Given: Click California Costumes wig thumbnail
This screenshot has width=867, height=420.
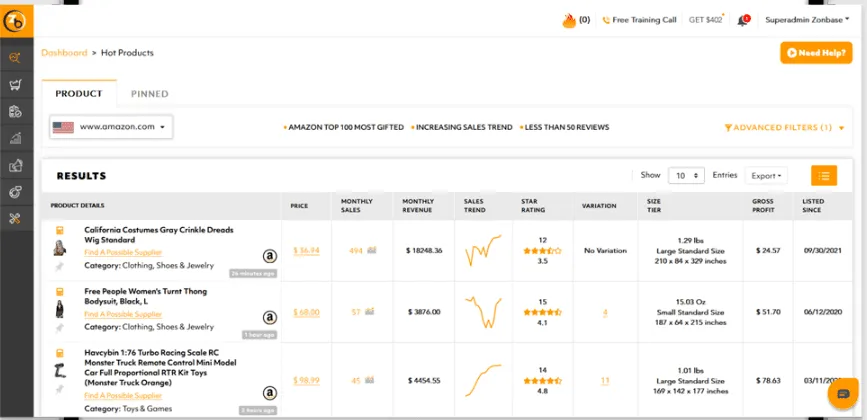Looking at the screenshot, I should point(60,248).
